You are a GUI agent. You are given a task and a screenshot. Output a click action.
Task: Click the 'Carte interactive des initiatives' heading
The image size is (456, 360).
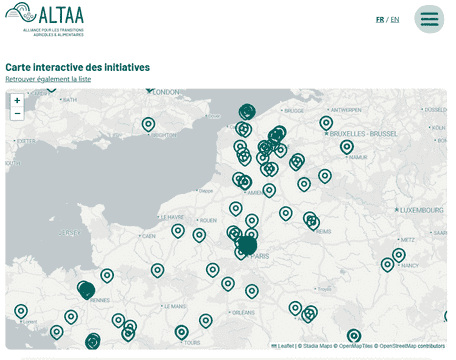coord(78,67)
